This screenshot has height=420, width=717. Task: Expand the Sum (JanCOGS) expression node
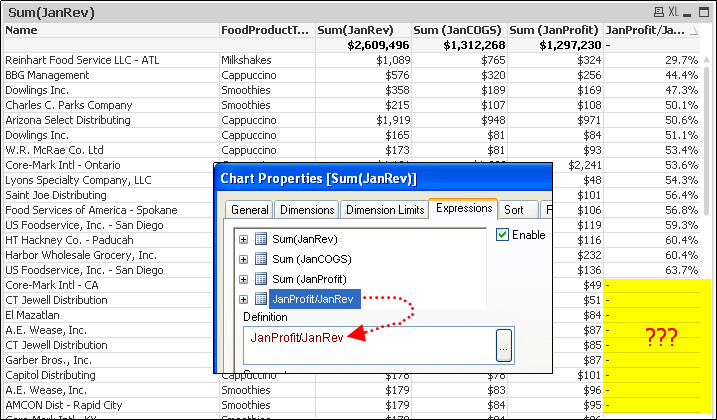(243, 259)
